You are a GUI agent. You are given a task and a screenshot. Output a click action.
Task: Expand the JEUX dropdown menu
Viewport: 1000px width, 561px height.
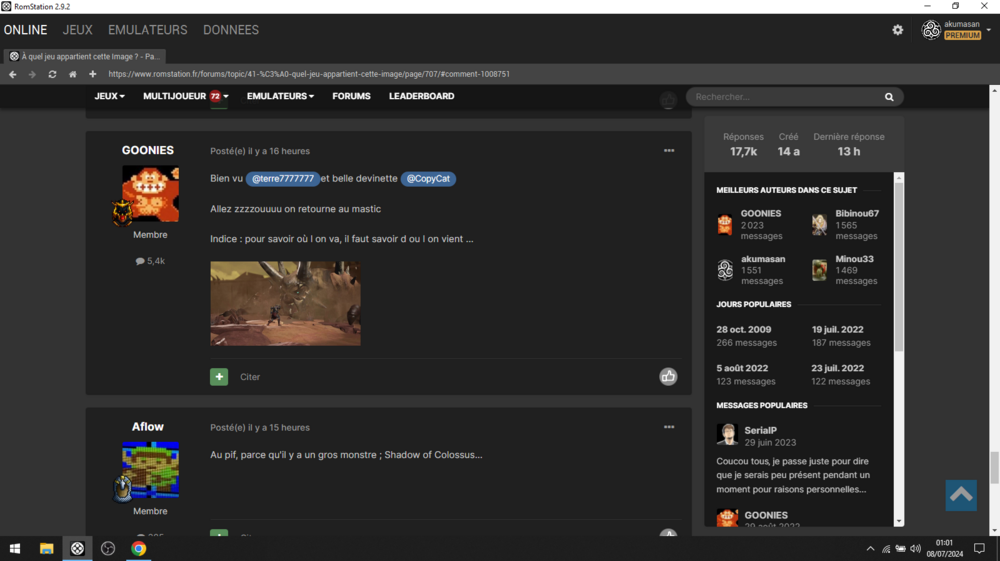pyautogui.click(x=109, y=96)
